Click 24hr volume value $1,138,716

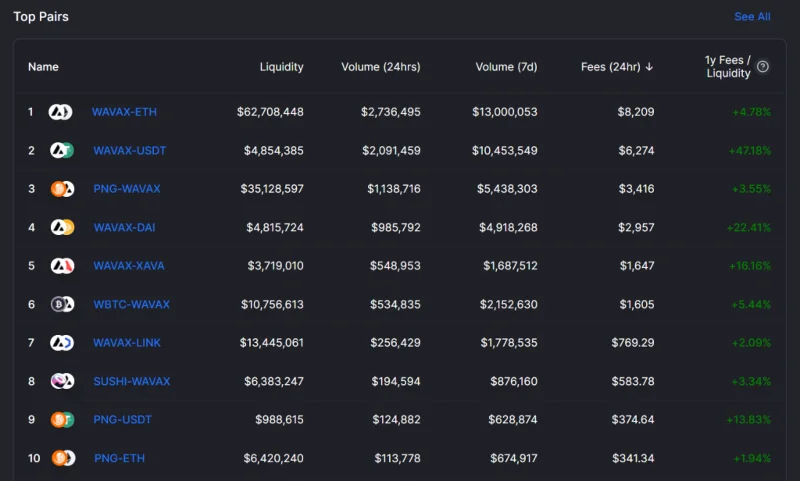[x=394, y=189]
